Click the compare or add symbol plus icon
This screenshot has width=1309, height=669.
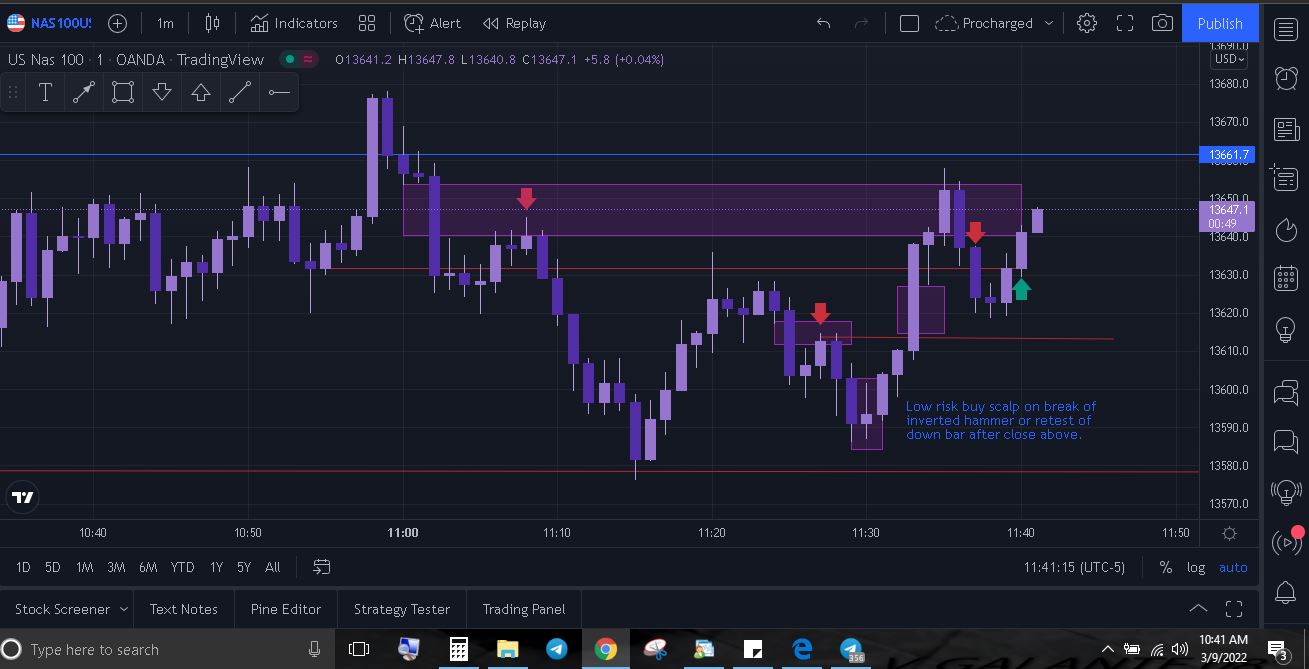[117, 23]
